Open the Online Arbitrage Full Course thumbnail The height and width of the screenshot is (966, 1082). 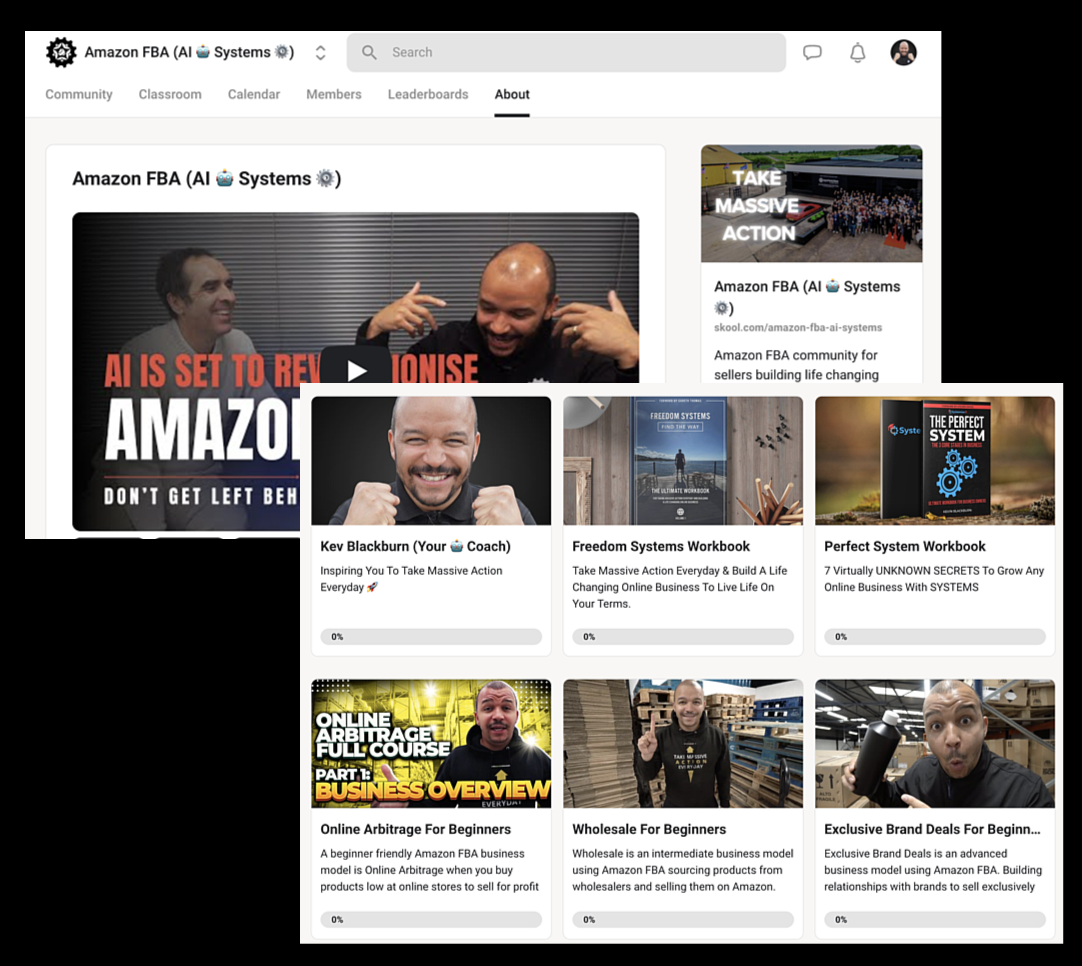[431, 744]
